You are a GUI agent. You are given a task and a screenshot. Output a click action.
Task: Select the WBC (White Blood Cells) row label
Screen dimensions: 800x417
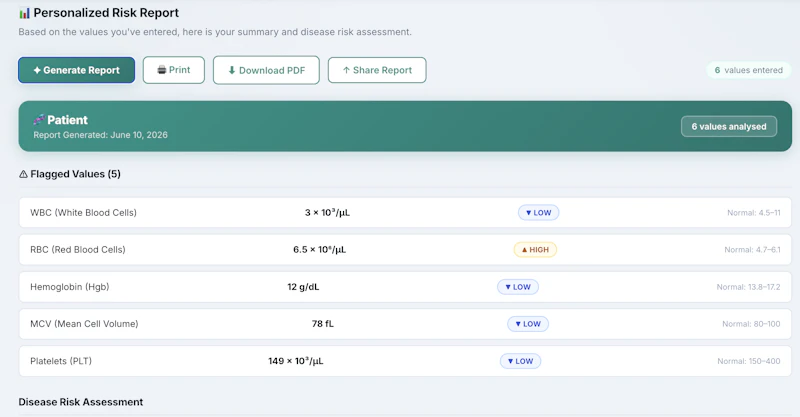point(83,213)
